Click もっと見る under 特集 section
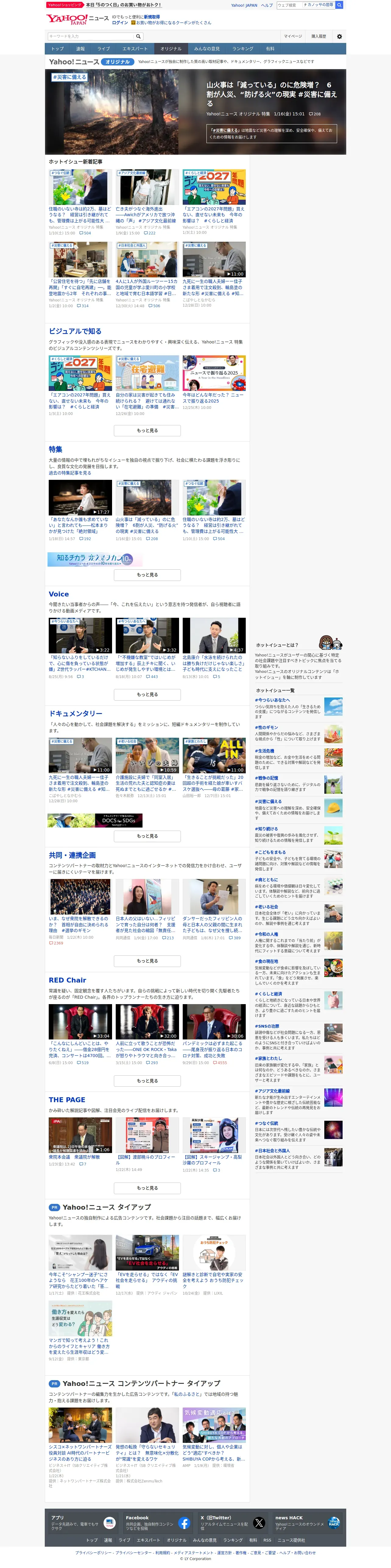 pyautogui.click(x=147, y=575)
